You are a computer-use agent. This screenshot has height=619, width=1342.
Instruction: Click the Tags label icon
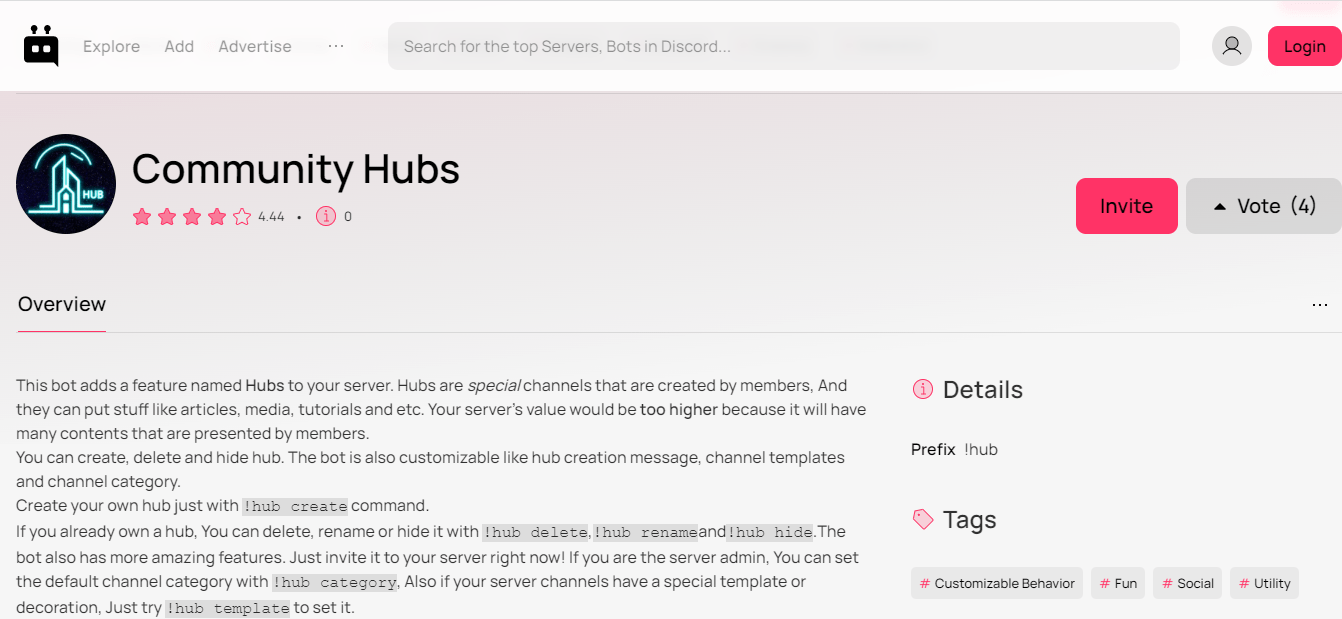coord(923,520)
